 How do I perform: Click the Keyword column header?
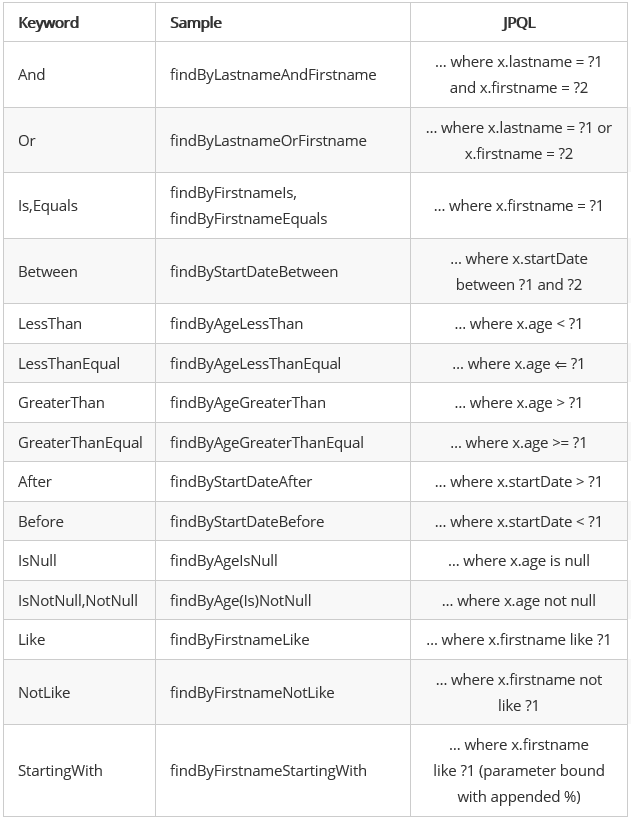click(x=48, y=22)
